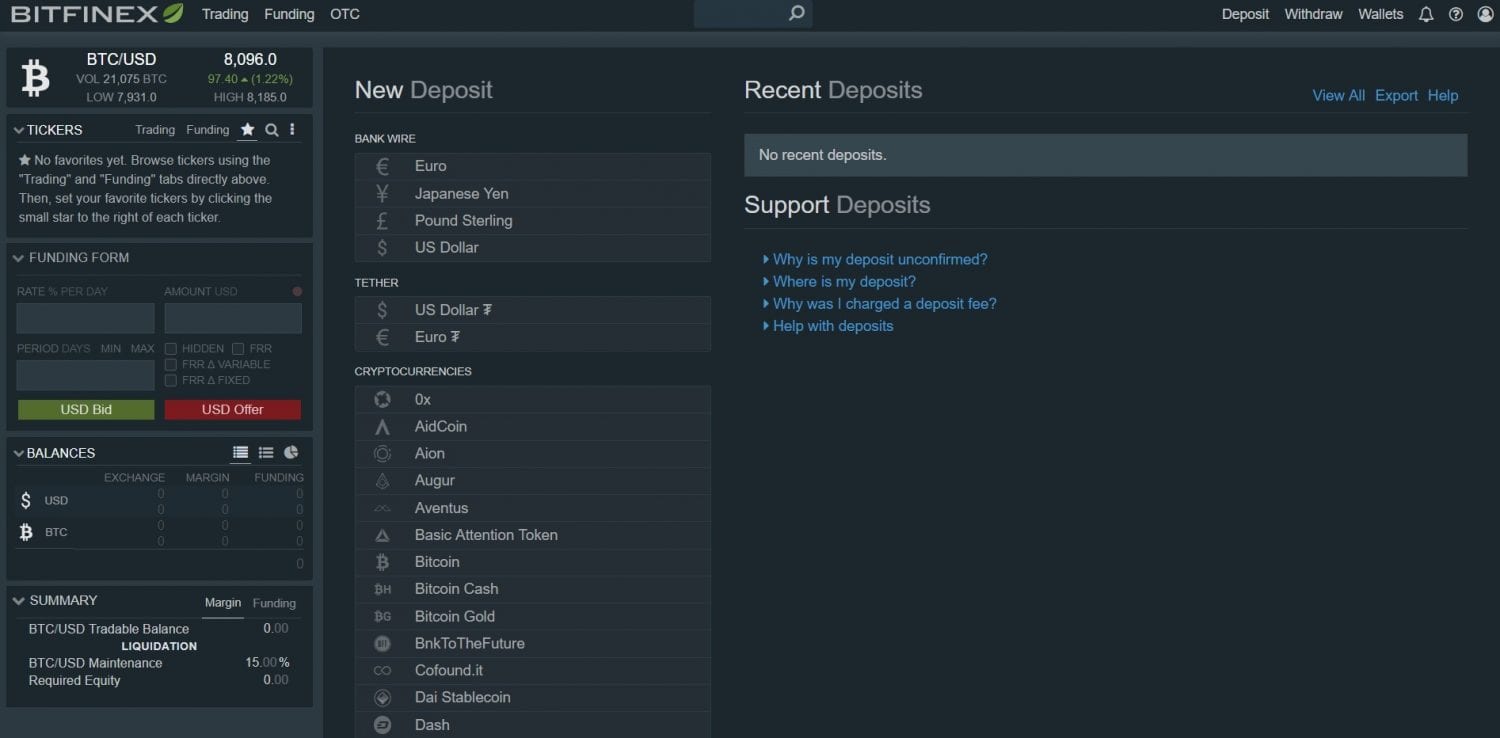Open the Deposit link in header

click(x=1245, y=14)
